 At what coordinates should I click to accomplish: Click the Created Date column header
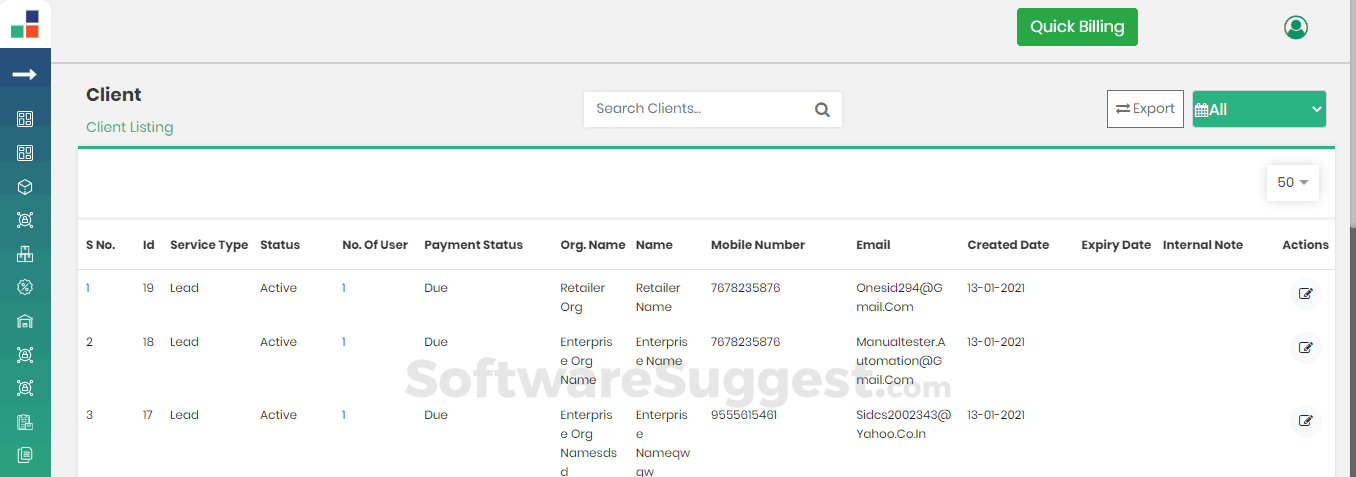(x=1008, y=245)
